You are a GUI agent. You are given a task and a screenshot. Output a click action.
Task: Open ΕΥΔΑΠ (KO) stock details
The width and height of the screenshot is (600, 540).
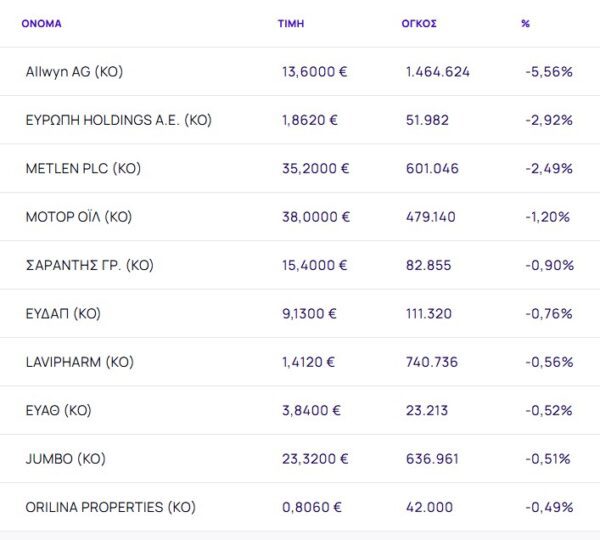pyautogui.click(x=63, y=314)
